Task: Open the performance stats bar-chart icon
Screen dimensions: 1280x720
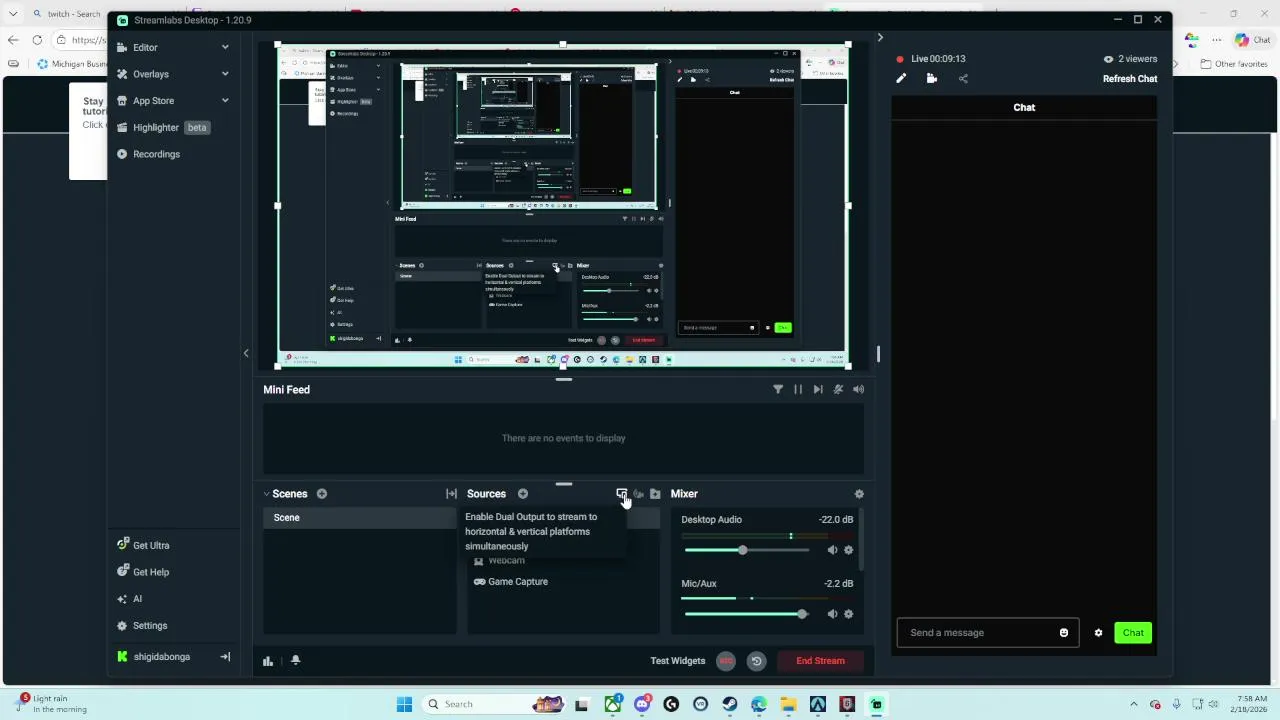Action: click(268, 661)
